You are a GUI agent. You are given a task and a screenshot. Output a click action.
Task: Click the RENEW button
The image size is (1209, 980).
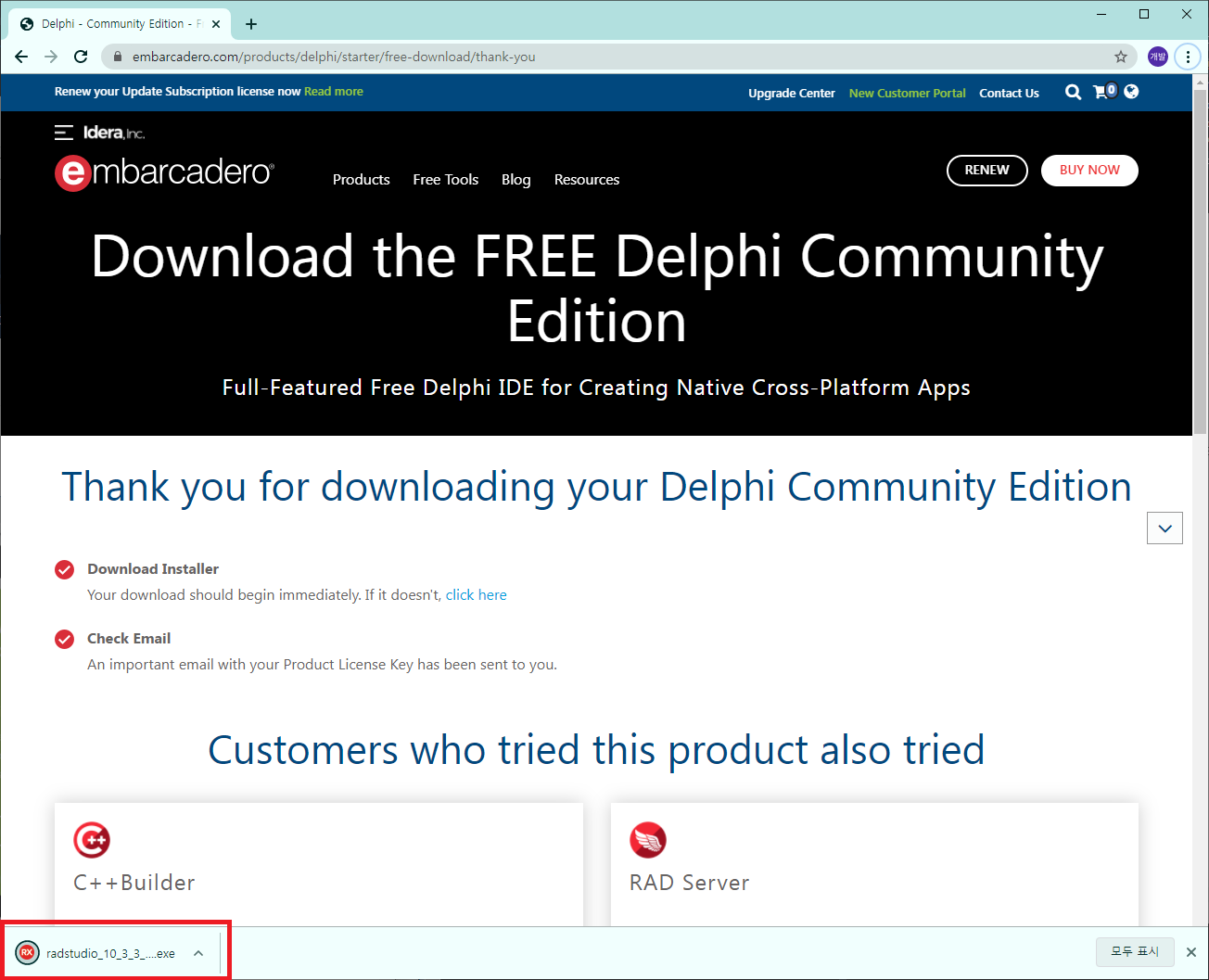coord(987,171)
